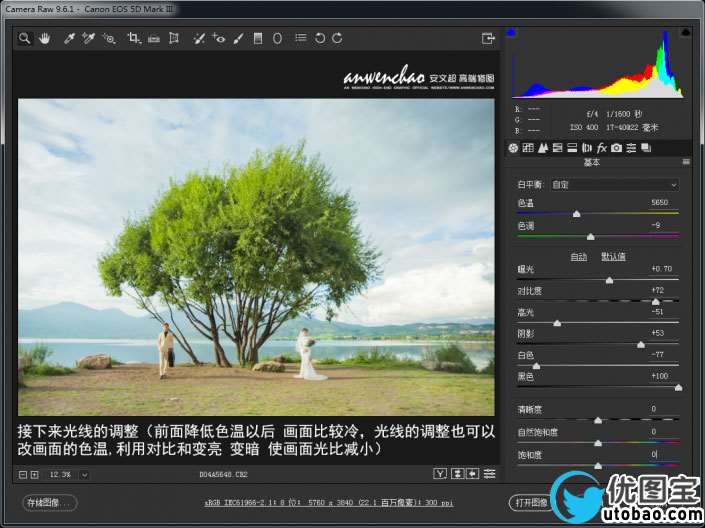Viewport: 705px width, 528px height.
Task: Select the Hand tool
Action: click(44, 38)
